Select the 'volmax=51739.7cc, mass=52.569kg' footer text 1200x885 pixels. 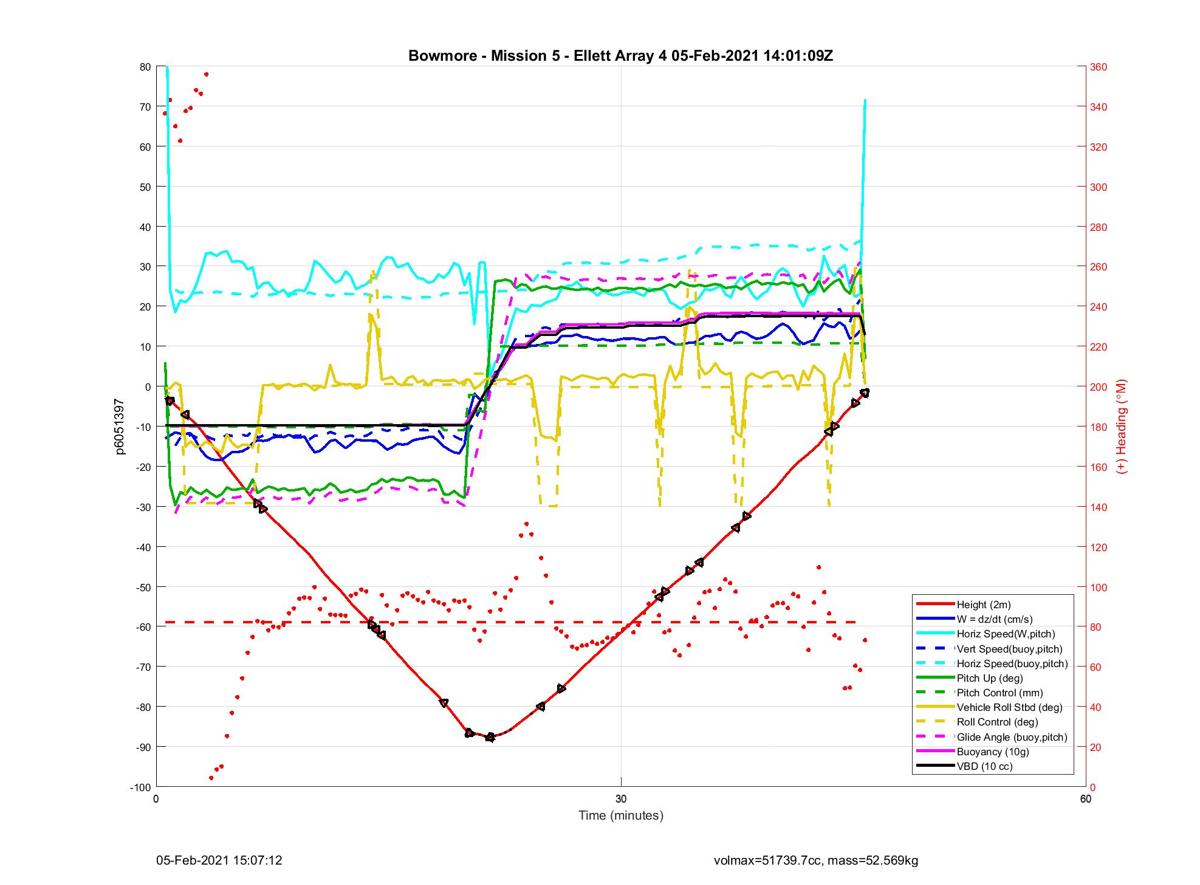click(x=816, y=860)
